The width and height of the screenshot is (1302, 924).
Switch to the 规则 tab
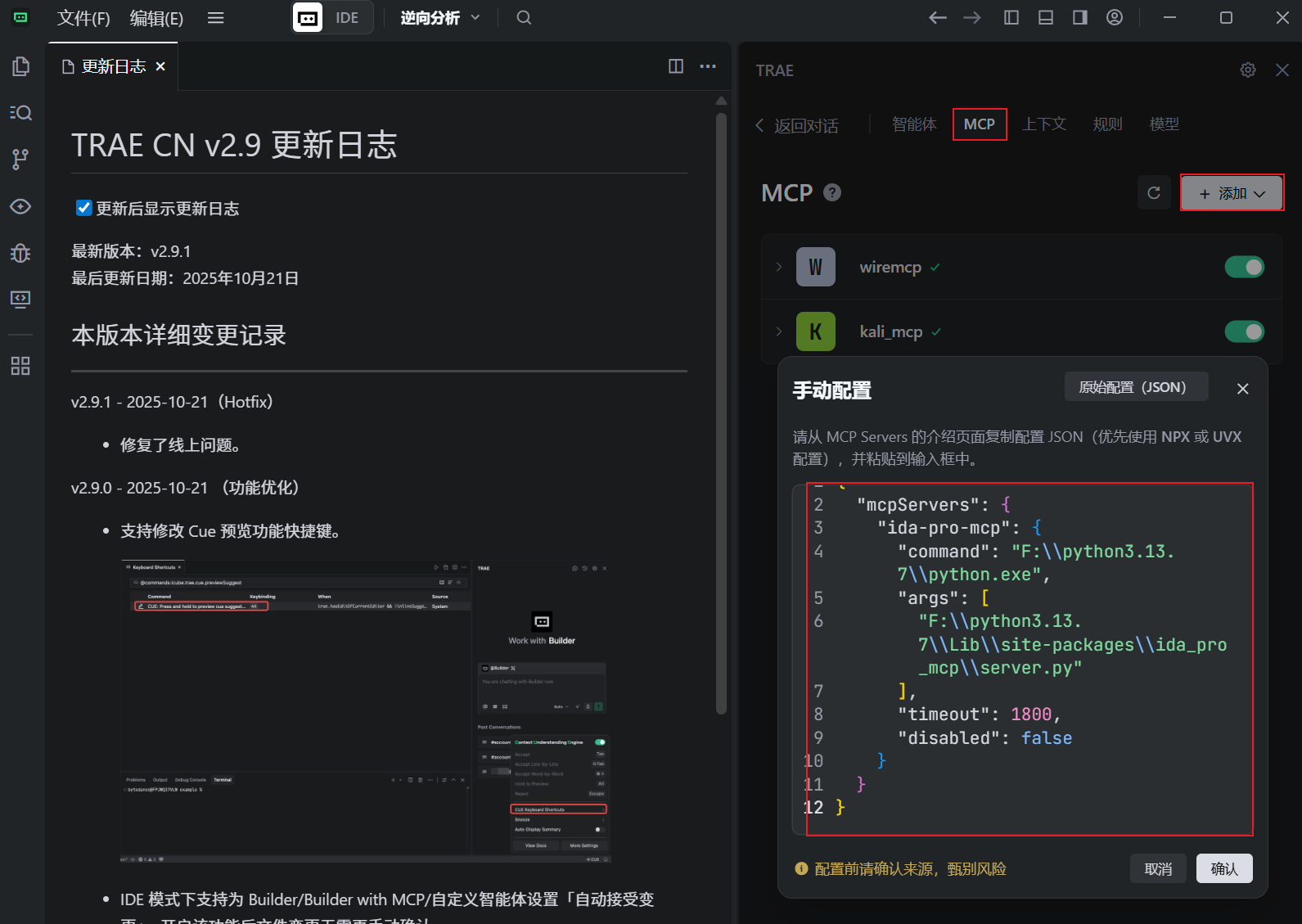click(1107, 124)
